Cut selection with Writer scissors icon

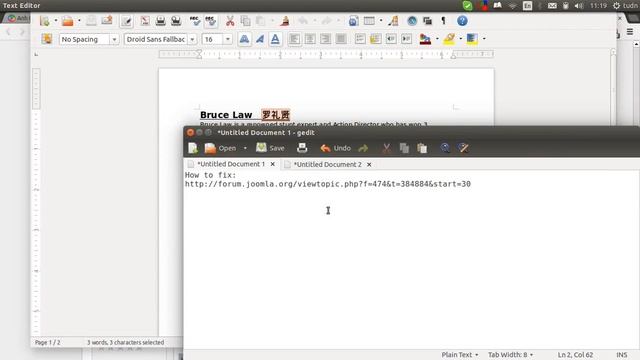230,21
